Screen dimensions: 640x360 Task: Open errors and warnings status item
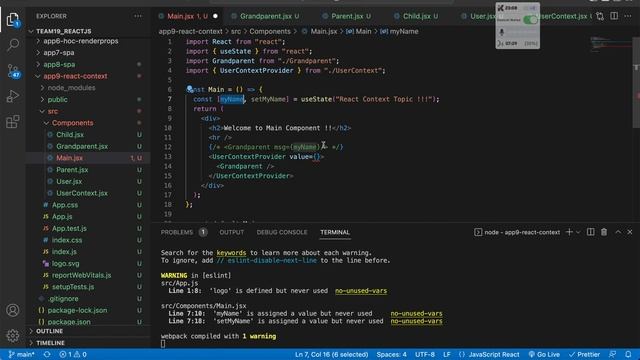tap(73, 354)
